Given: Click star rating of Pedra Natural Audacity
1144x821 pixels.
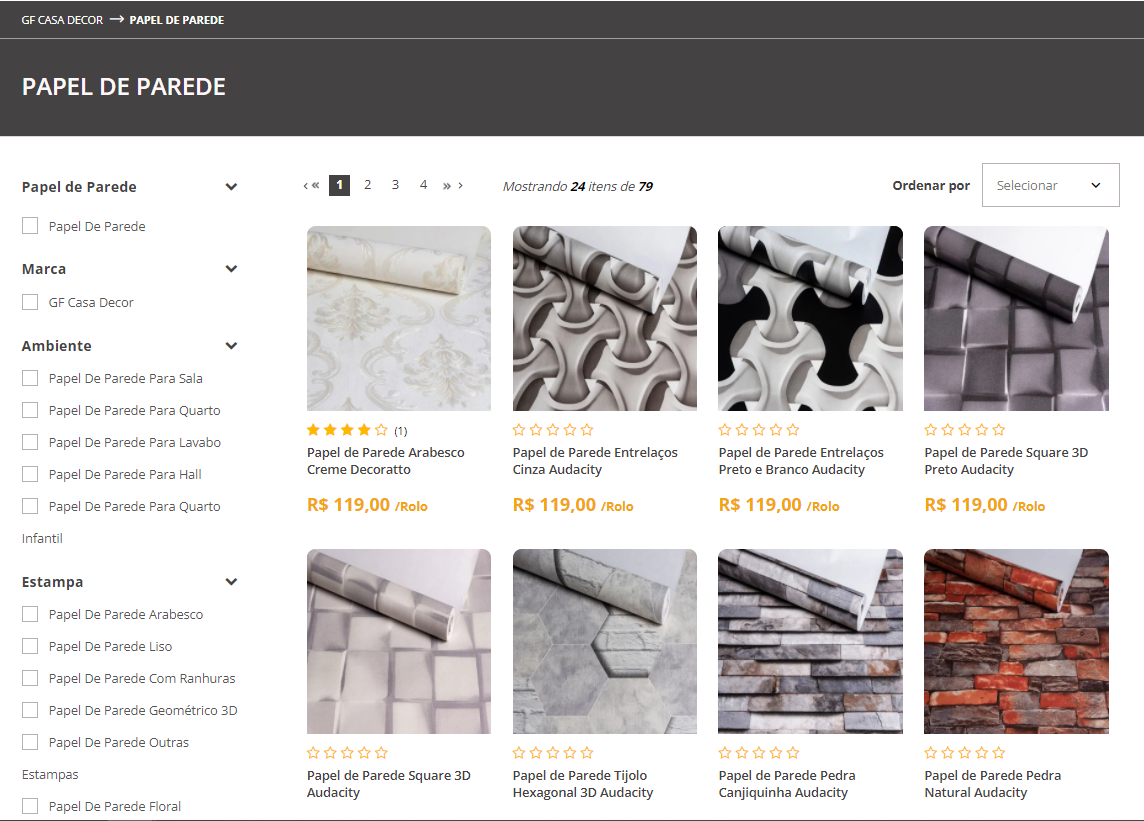Looking at the screenshot, I should (x=965, y=753).
